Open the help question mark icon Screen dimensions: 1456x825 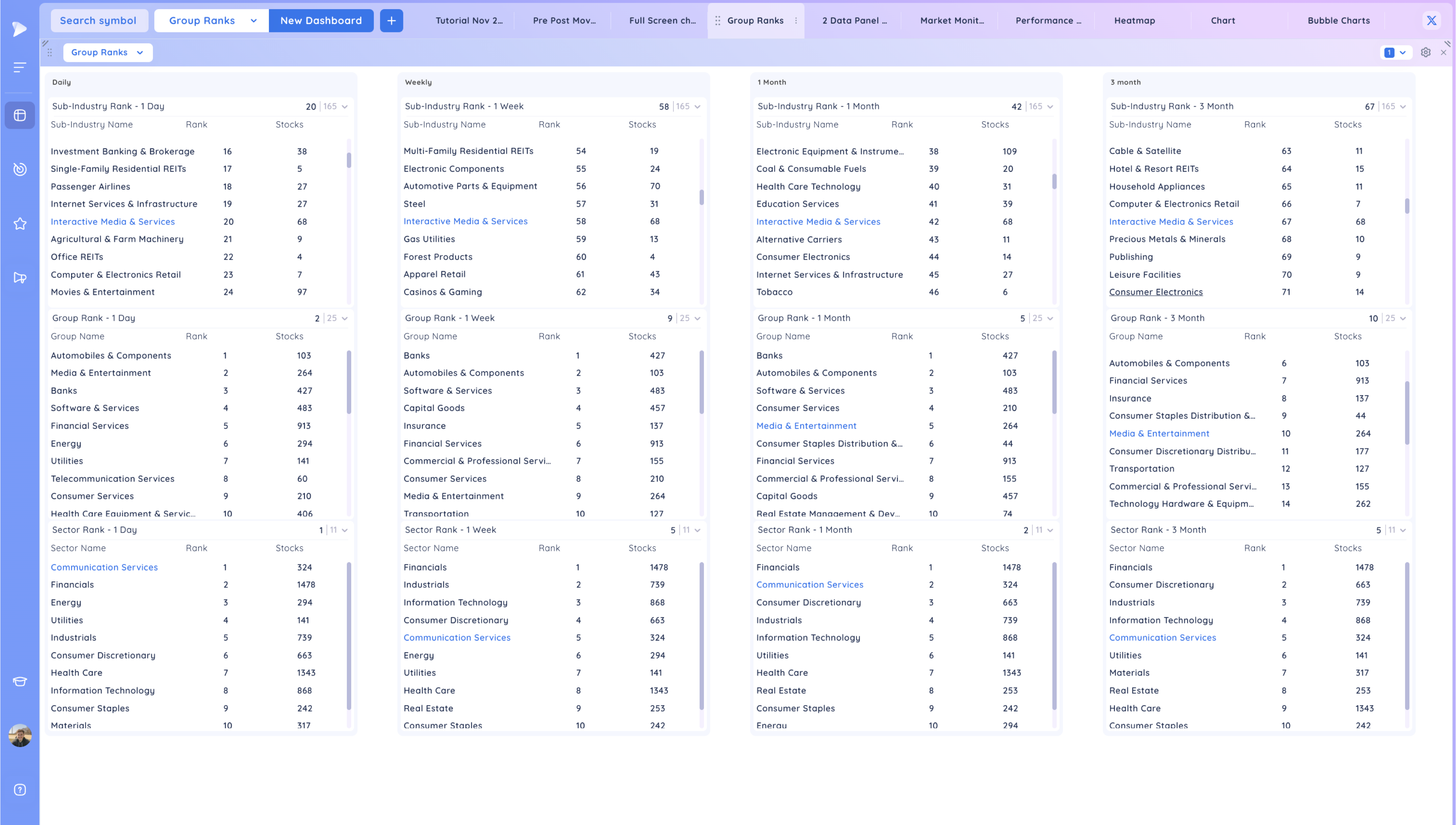tap(20, 789)
